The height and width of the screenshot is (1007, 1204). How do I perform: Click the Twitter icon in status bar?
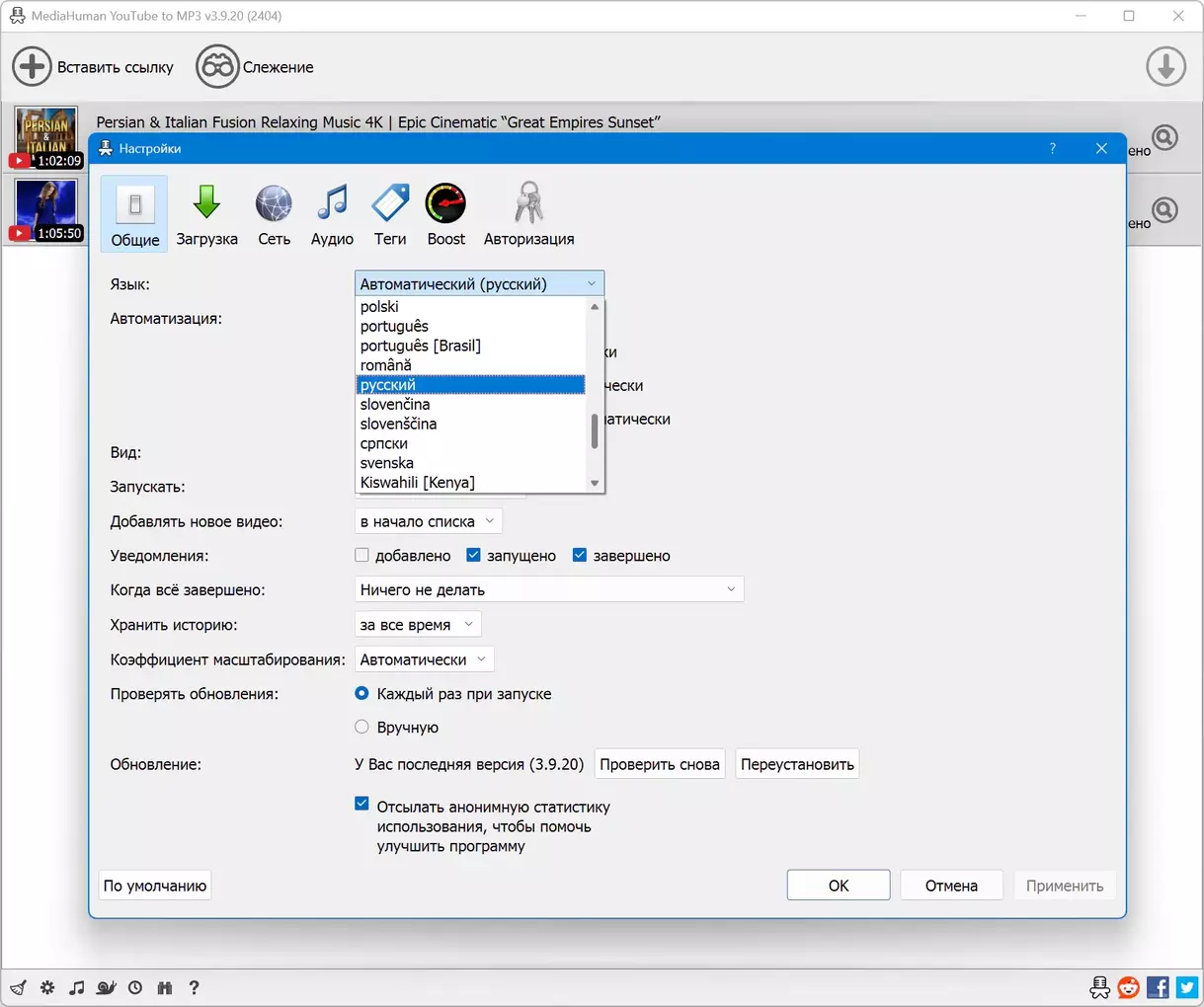click(1186, 987)
